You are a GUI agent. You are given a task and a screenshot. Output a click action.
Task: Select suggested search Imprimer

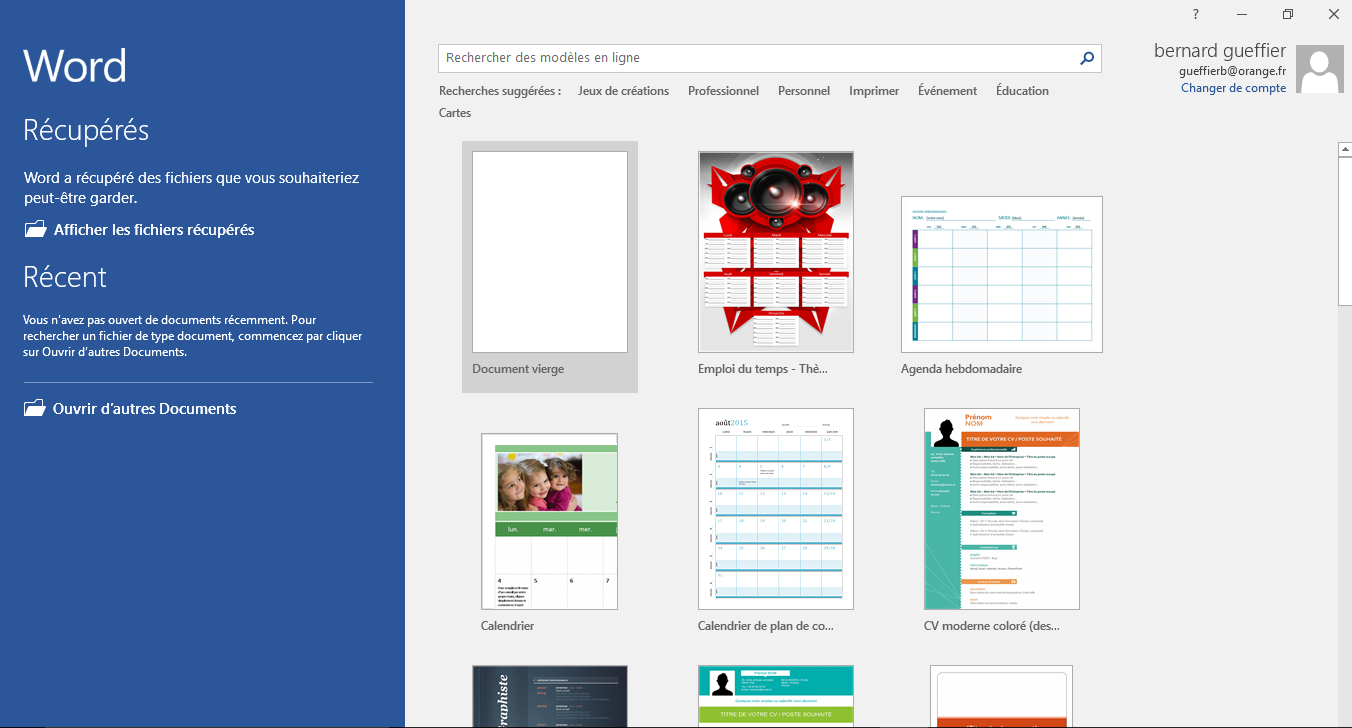pyautogui.click(x=874, y=91)
